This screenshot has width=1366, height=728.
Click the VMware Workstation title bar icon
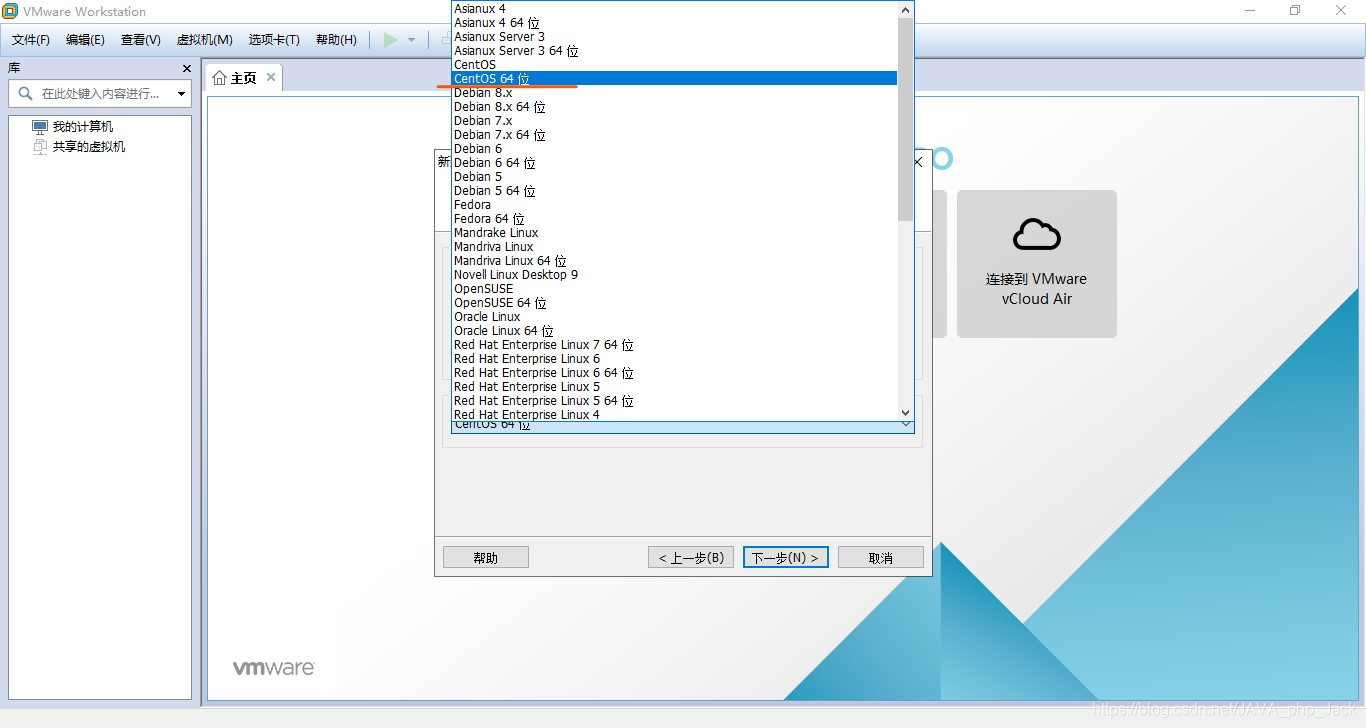[10, 11]
